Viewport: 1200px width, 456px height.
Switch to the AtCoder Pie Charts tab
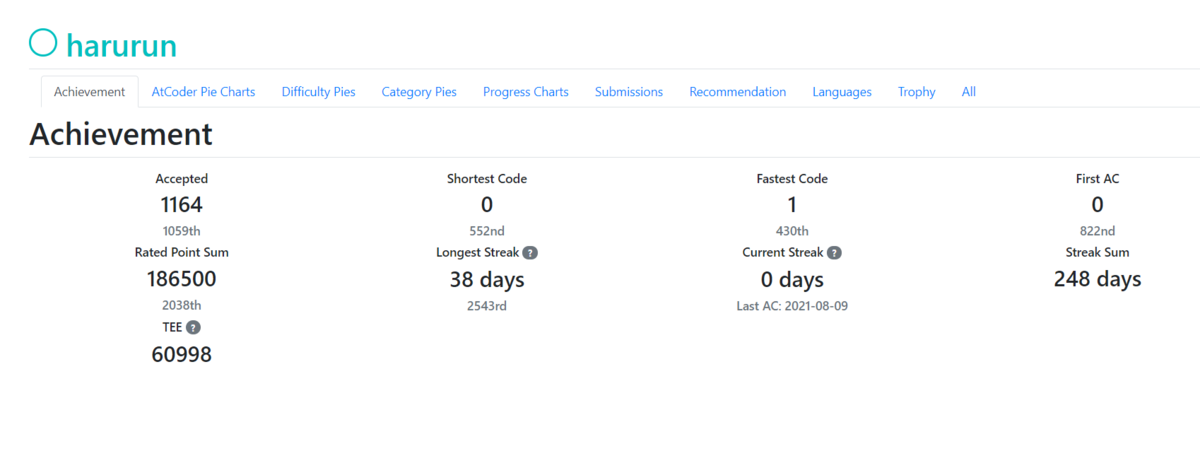click(x=203, y=91)
